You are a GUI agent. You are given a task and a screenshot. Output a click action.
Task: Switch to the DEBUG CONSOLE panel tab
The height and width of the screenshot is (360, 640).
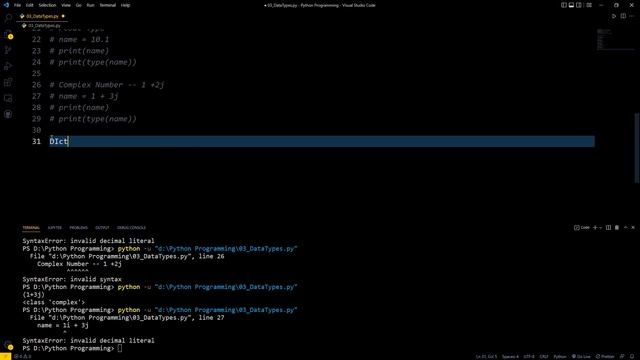[131, 228]
